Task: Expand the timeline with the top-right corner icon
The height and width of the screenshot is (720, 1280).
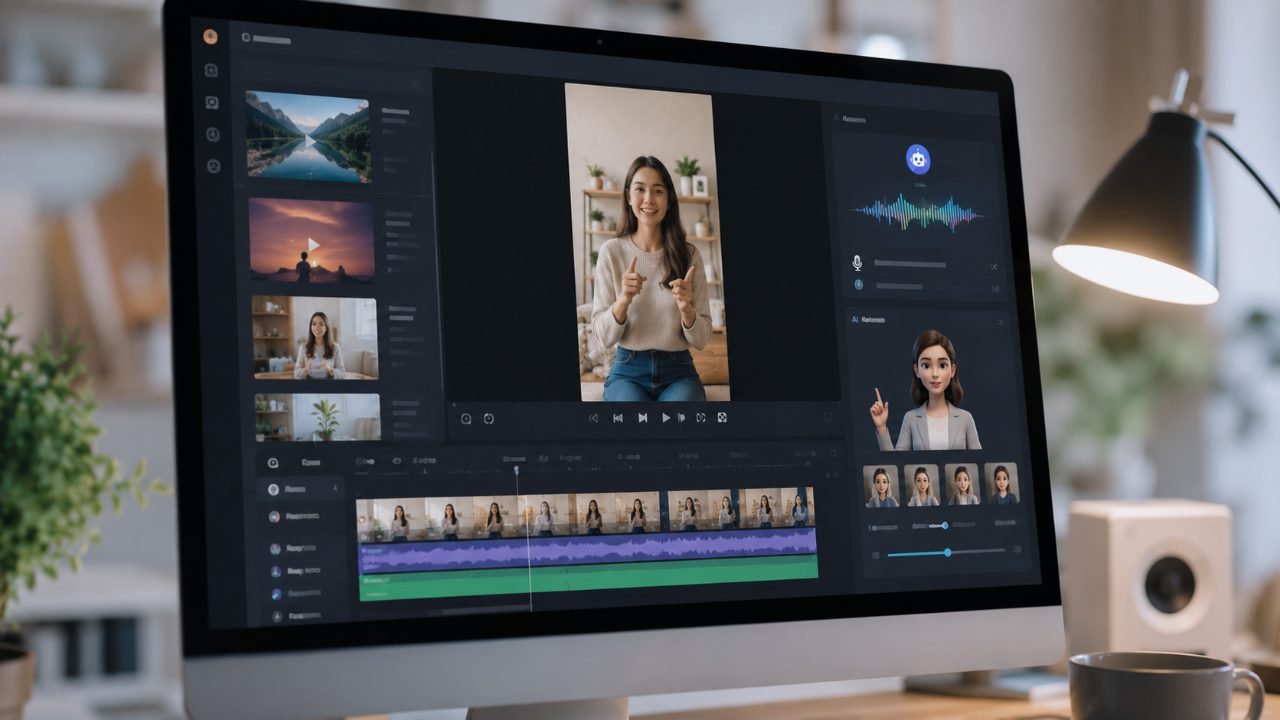Action: tap(832, 453)
